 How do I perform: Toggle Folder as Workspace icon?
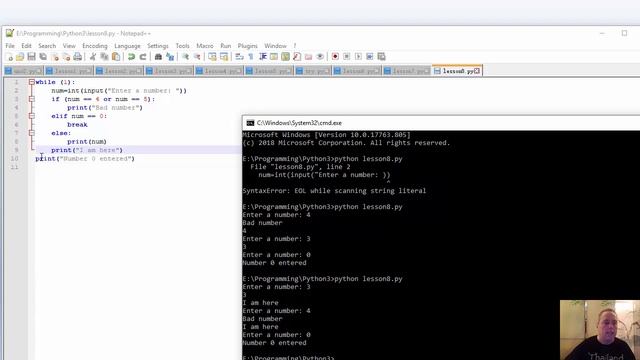pos(308,57)
